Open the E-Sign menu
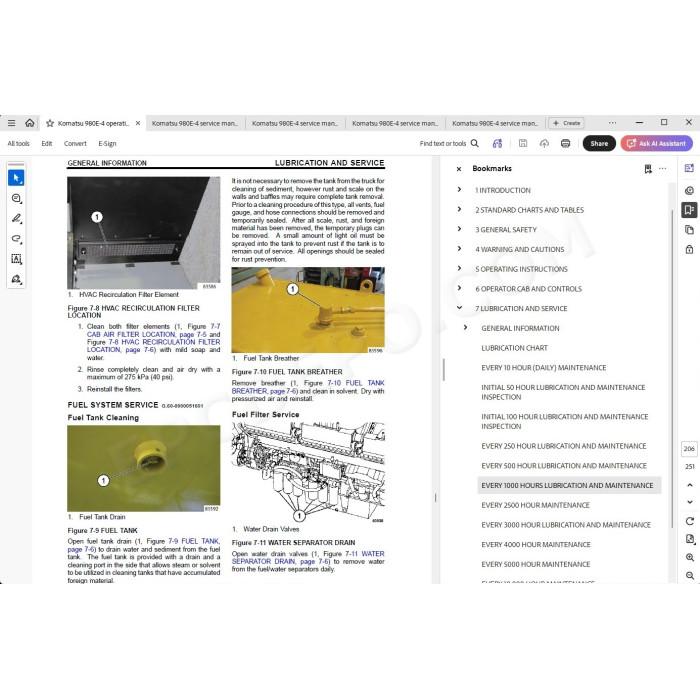The width and height of the screenshot is (700, 700). point(107,143)
